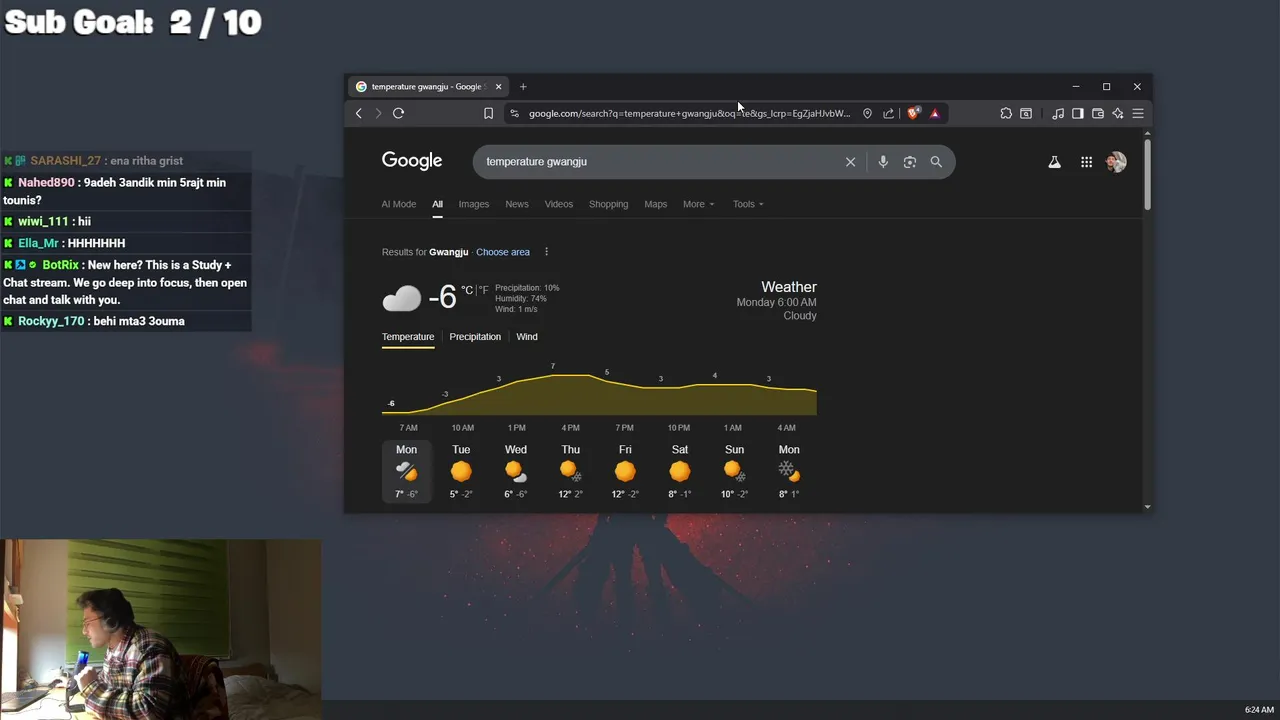Show the Wind chart tab
The image size is (1280, 720).
coord(527,337)
